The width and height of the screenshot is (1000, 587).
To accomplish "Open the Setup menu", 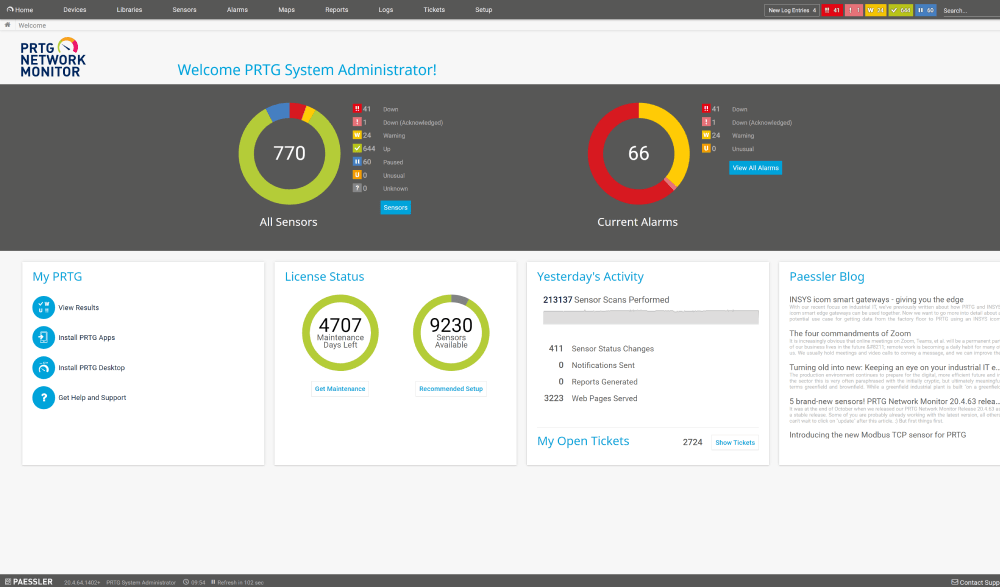I will (484, 10).
